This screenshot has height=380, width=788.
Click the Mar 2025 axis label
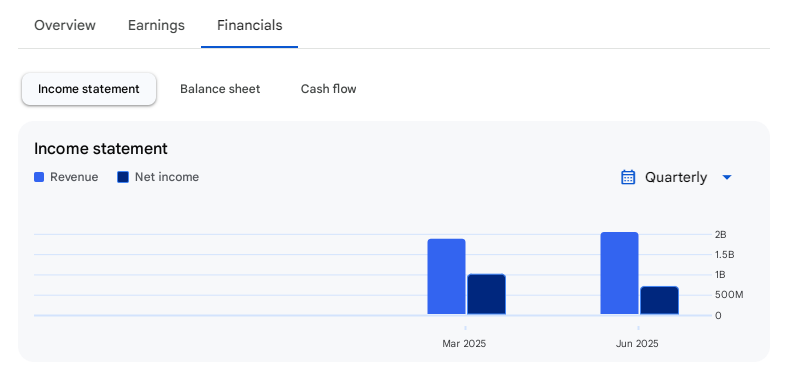[464, 344]
